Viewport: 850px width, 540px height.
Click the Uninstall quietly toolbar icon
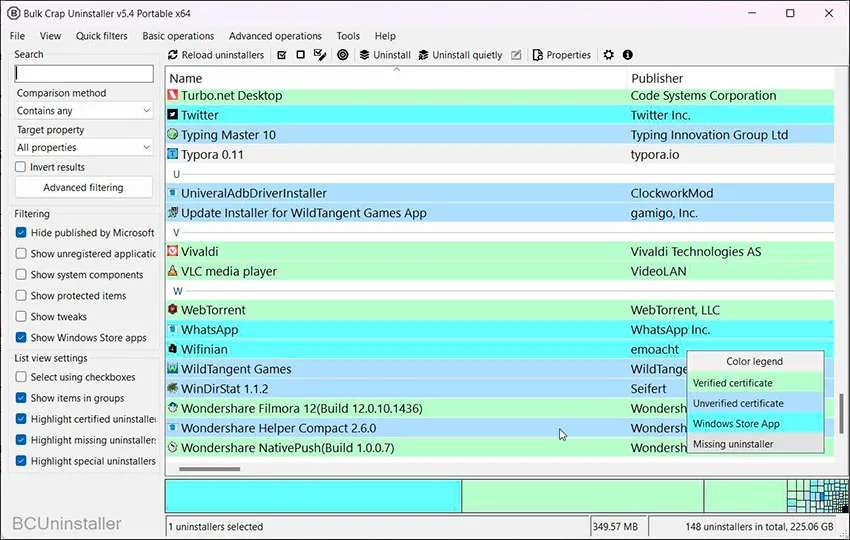pos(423,55)
